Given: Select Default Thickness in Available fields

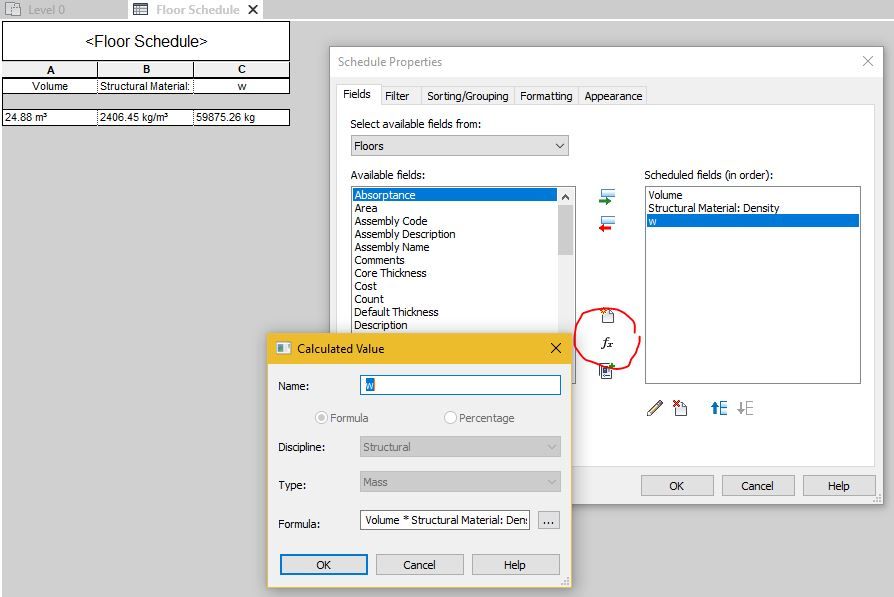Looking at the screenshot, I should pos(454,312).
